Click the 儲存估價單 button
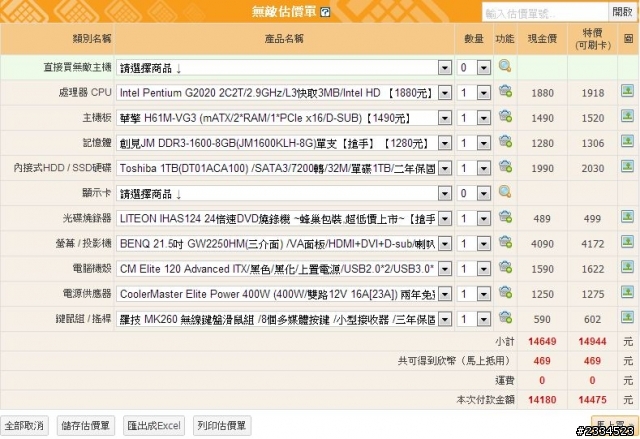Viewport: 640px width, 439px height. 86,426
